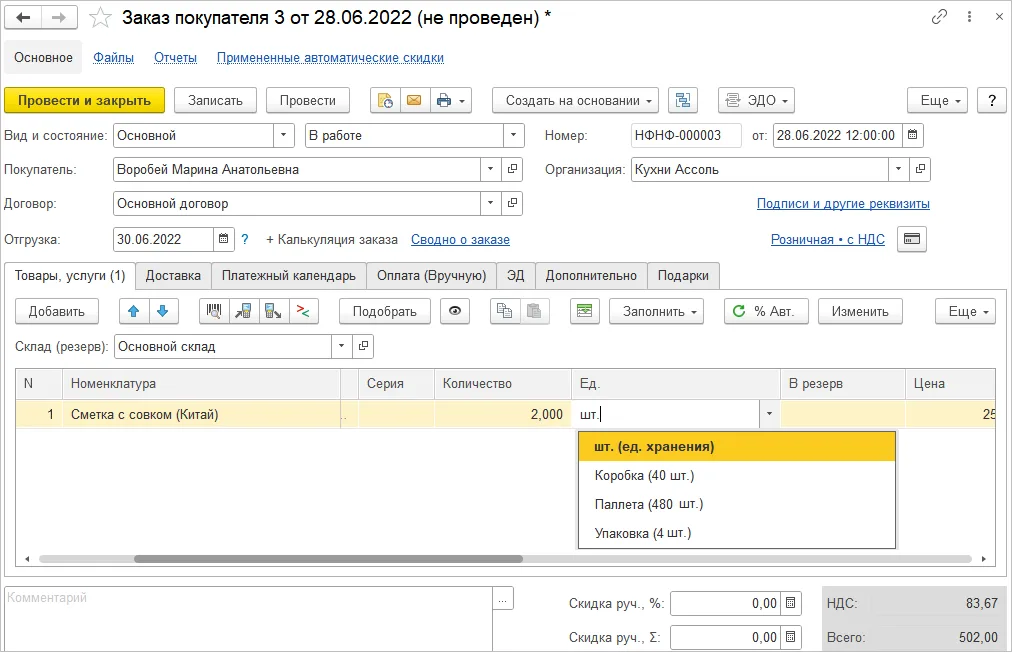Click the Добавить row button
This screenshot has width=1012, height=652.
click(57, 311)
